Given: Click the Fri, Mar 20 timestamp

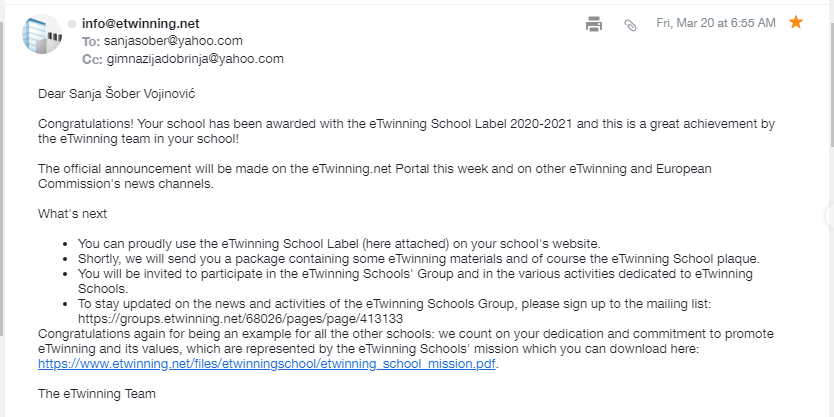Looking at the screenshot, I should (714, 23).
